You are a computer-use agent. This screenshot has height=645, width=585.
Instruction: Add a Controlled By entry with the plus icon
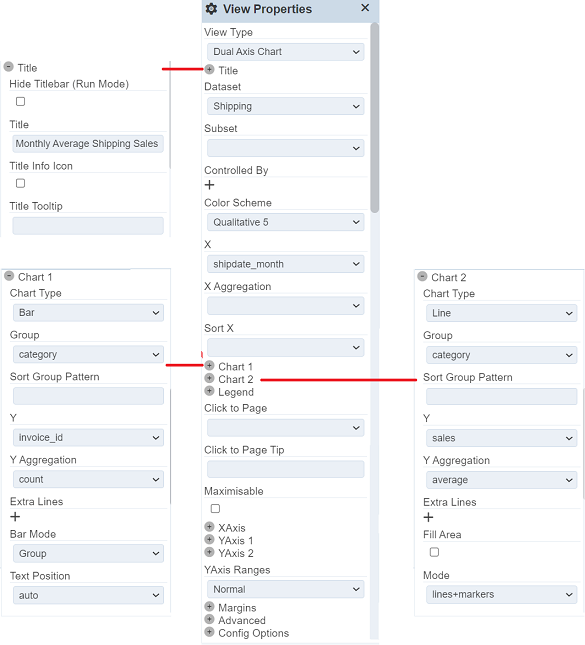(209, 185)
